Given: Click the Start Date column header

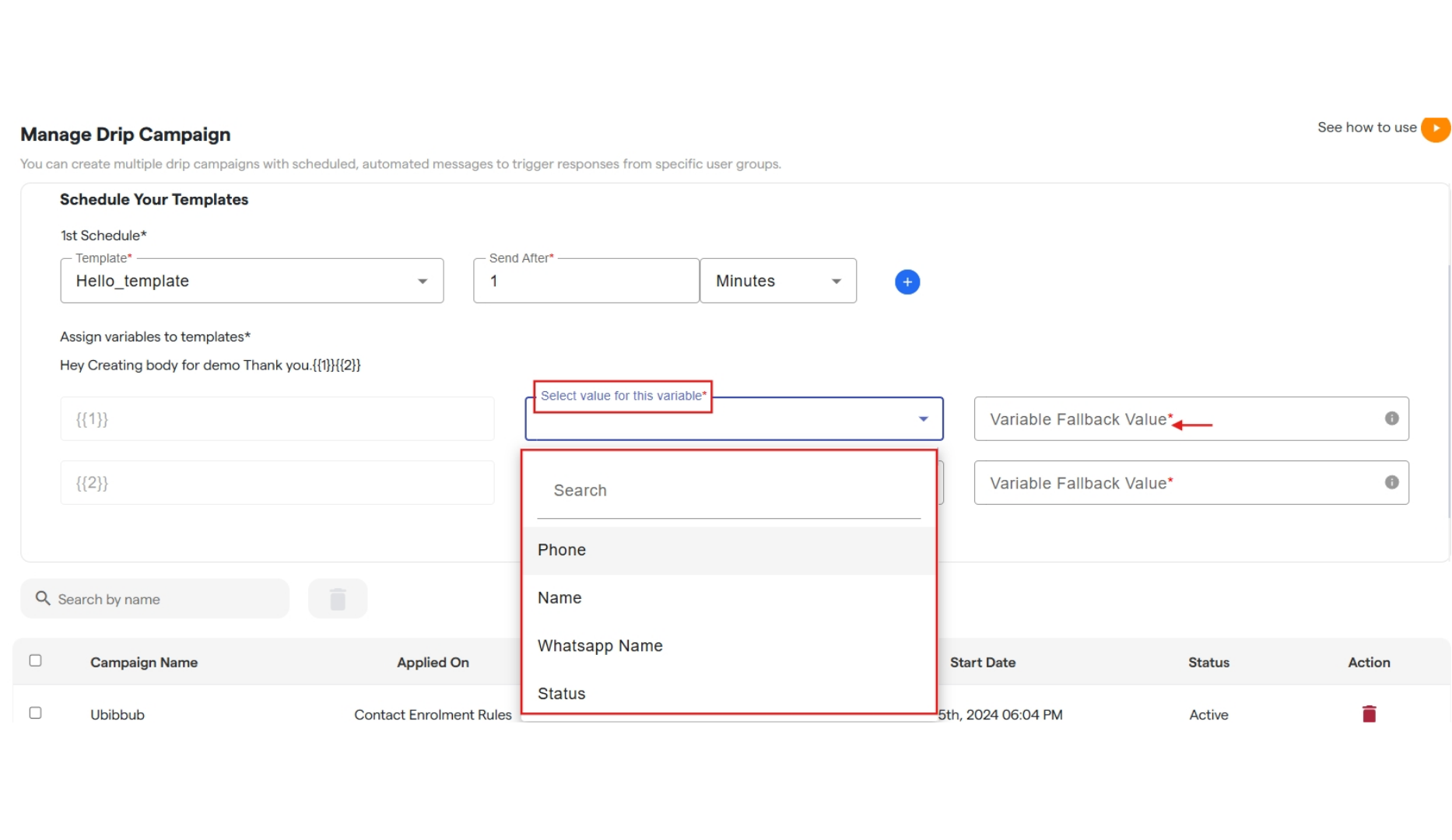Looking at the screenshot, I should click(983, 663).
